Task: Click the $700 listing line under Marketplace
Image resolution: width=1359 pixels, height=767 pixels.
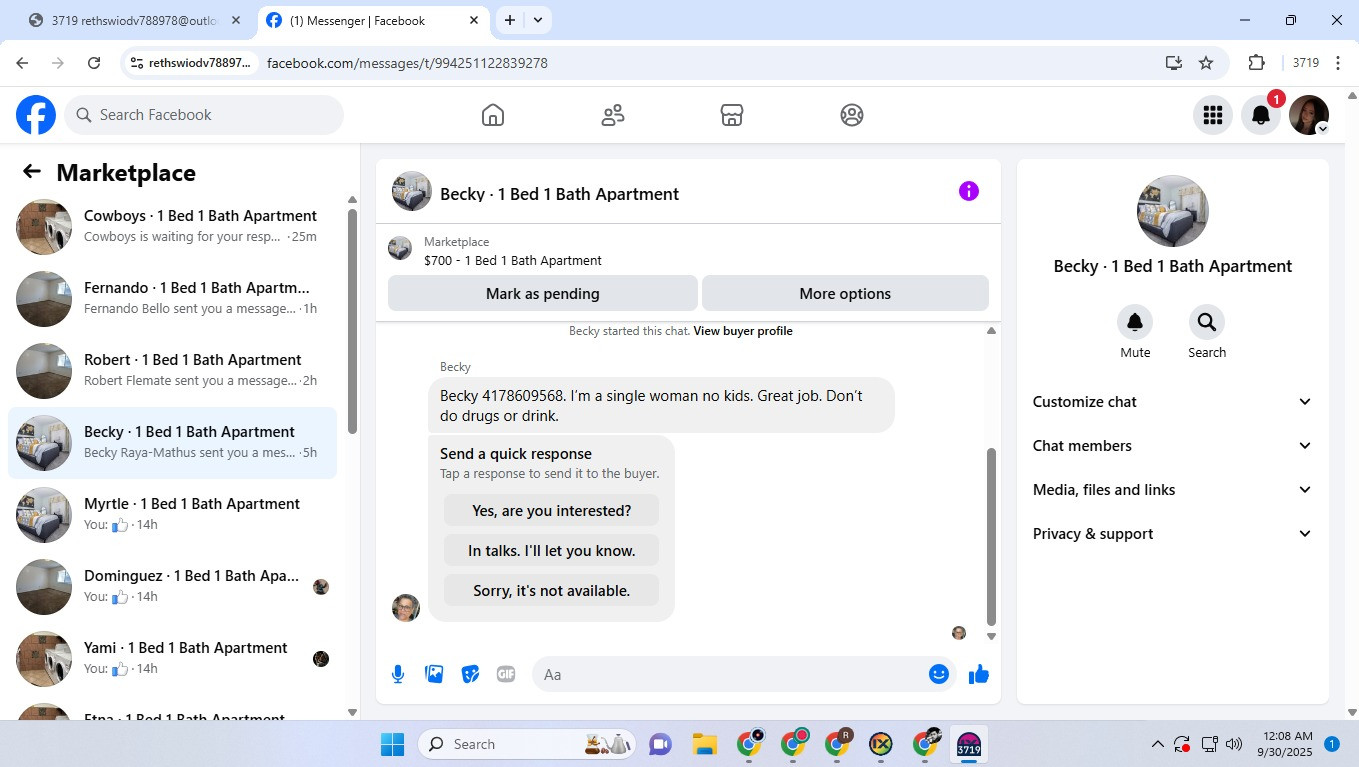Action: [513, 261]
